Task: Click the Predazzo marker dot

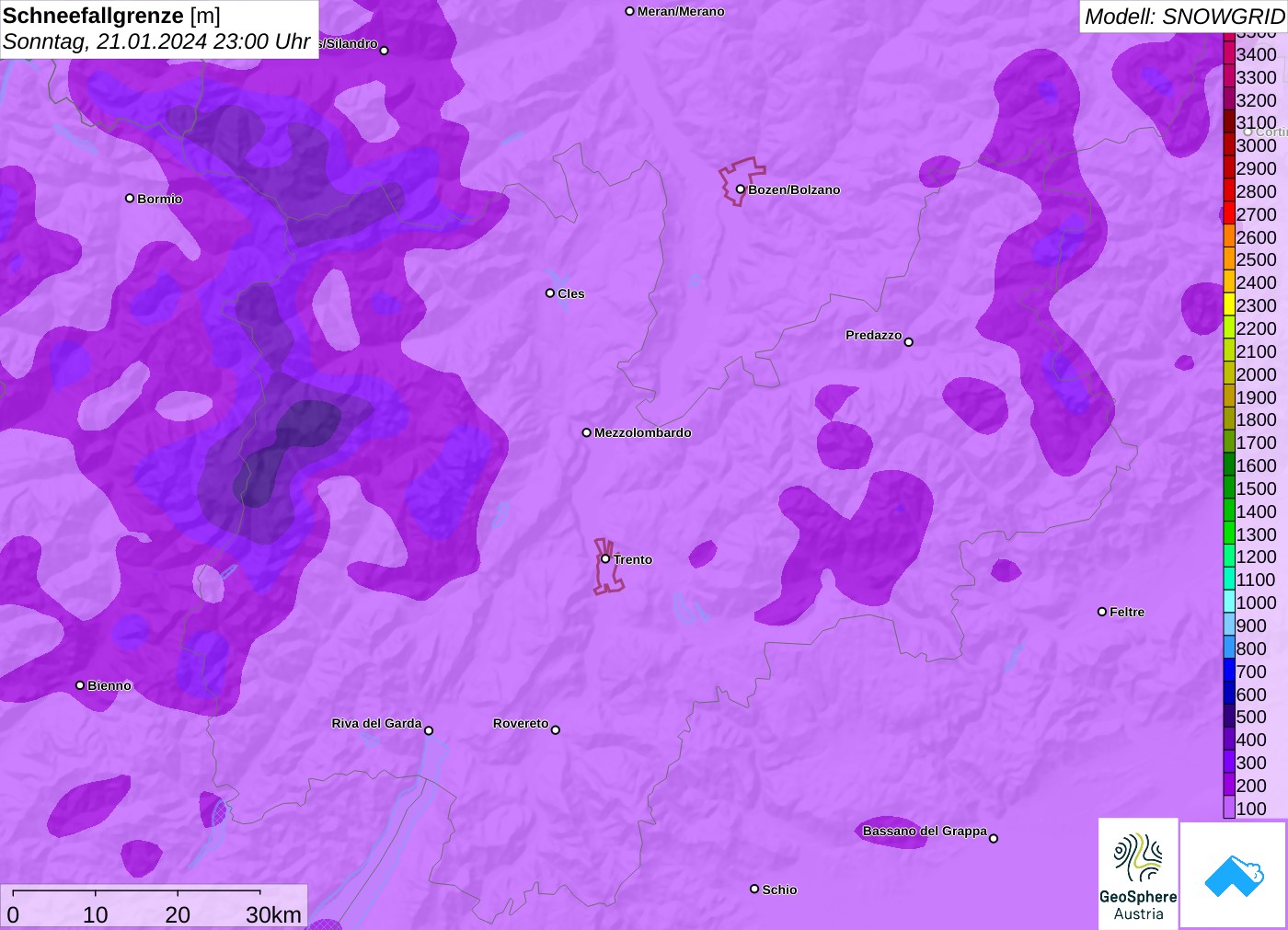Action: tap(909, 342)
